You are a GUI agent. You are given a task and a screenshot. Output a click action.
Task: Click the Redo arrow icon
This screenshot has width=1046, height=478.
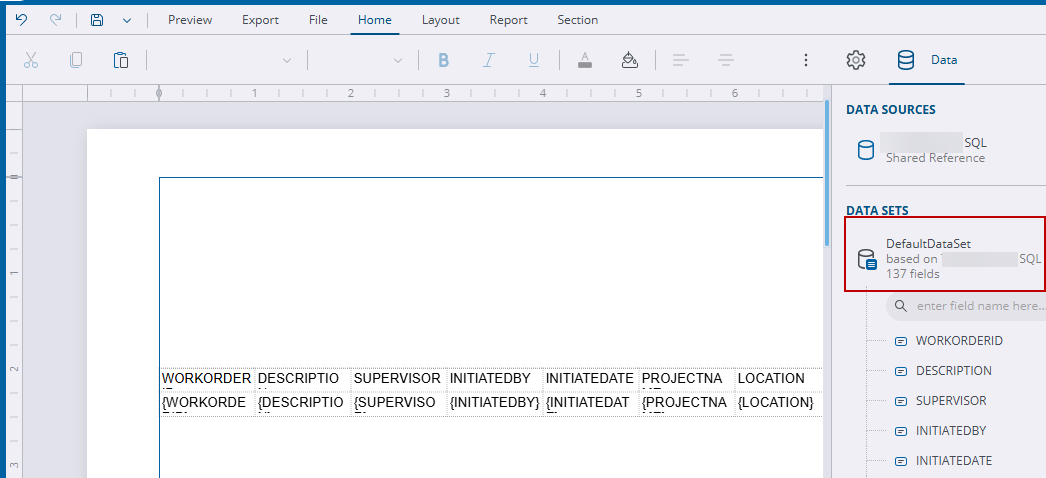(x=56, y=20)
